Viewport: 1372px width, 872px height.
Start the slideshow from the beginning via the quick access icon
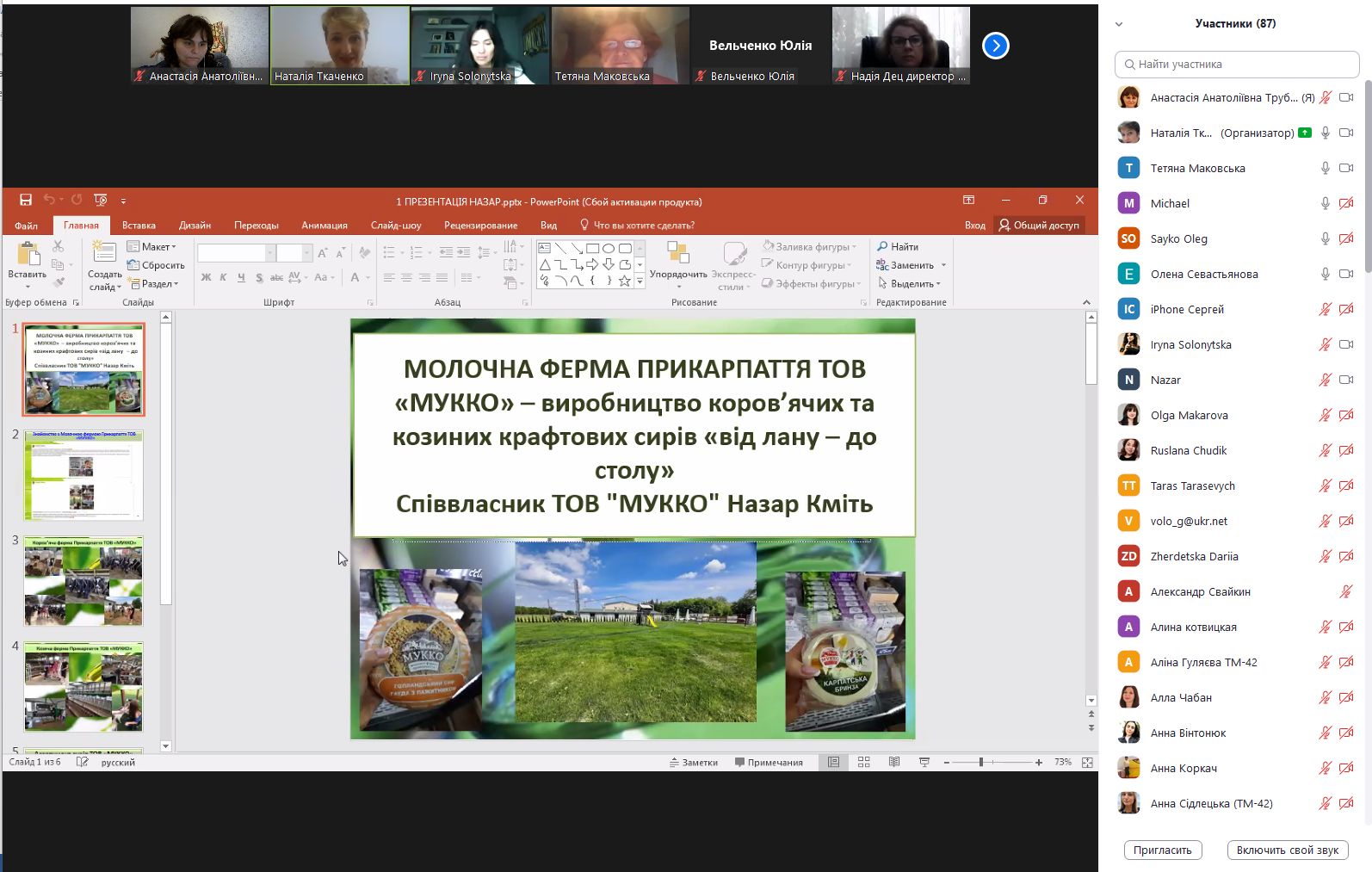point(101,200)
